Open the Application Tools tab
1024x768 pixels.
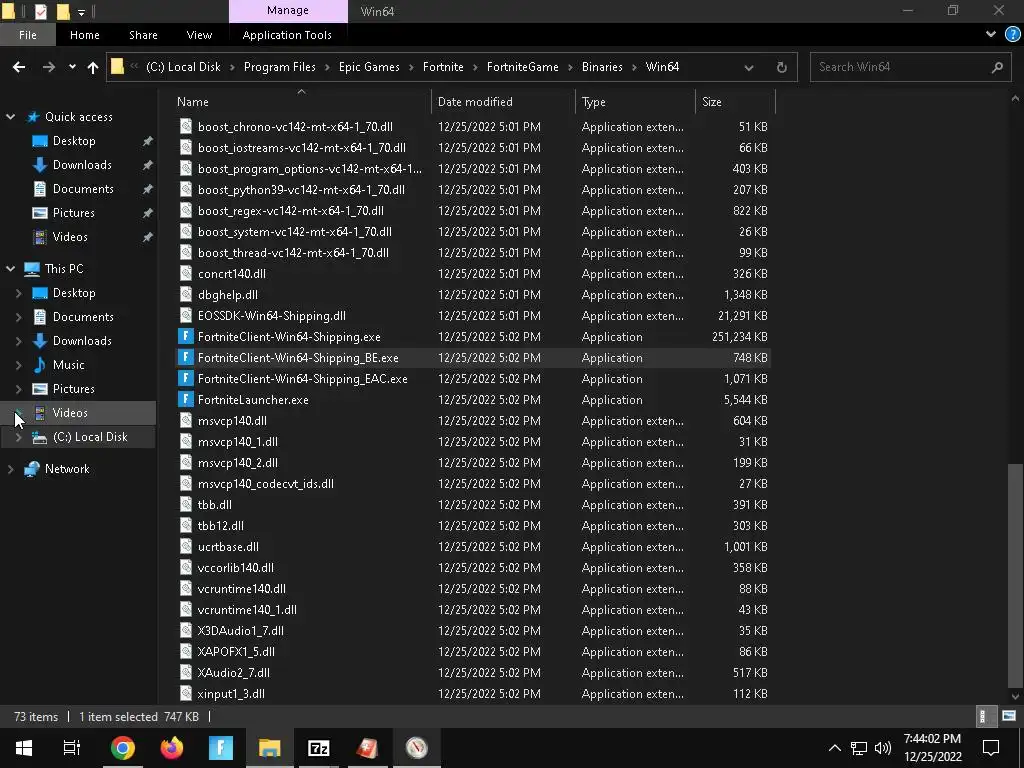(x=287, y=35)
